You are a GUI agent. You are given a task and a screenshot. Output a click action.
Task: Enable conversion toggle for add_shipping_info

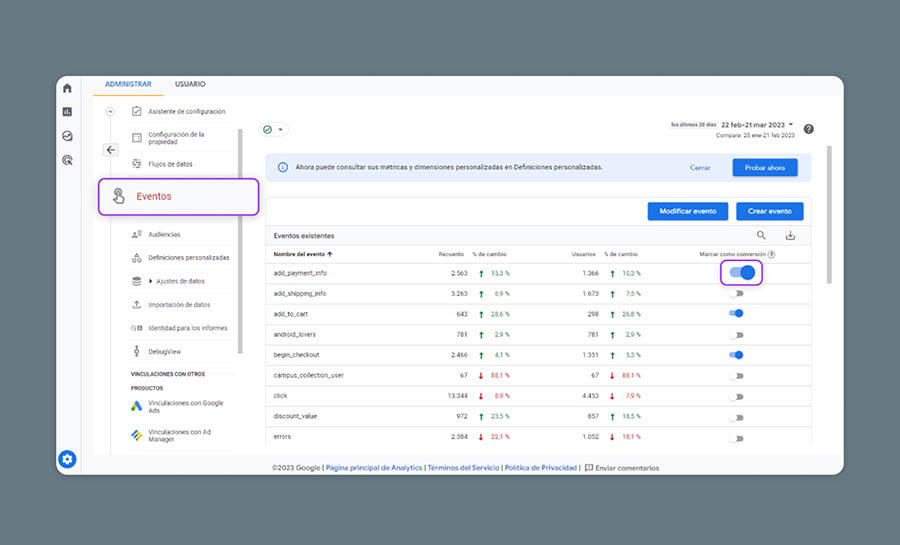tap(737, 293)
